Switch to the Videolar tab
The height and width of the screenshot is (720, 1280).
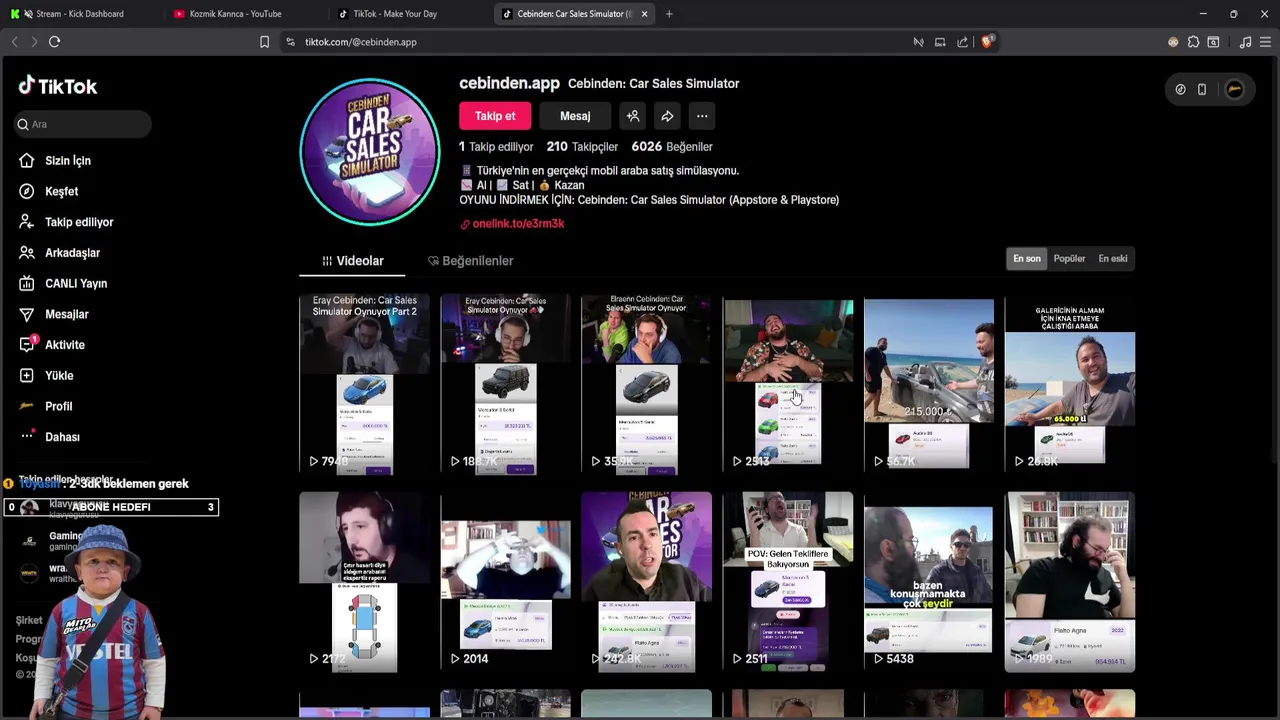(x=352, y=261)
